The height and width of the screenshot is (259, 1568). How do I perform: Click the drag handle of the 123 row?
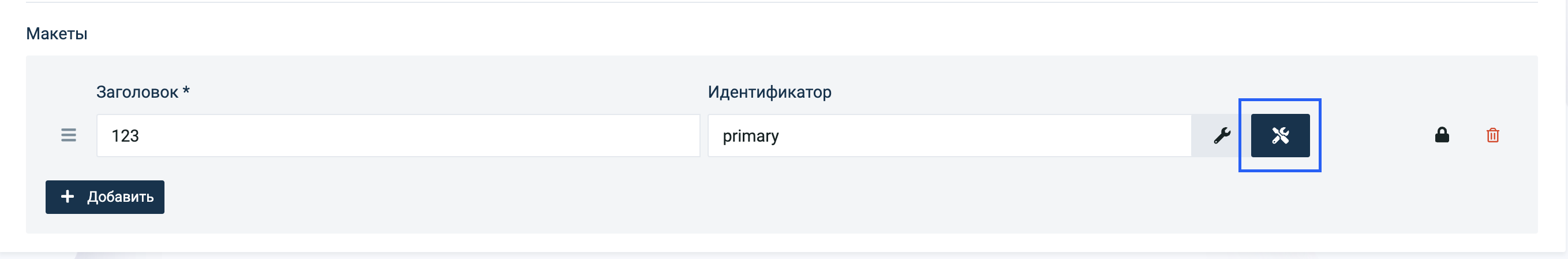(x=69, y=135)
